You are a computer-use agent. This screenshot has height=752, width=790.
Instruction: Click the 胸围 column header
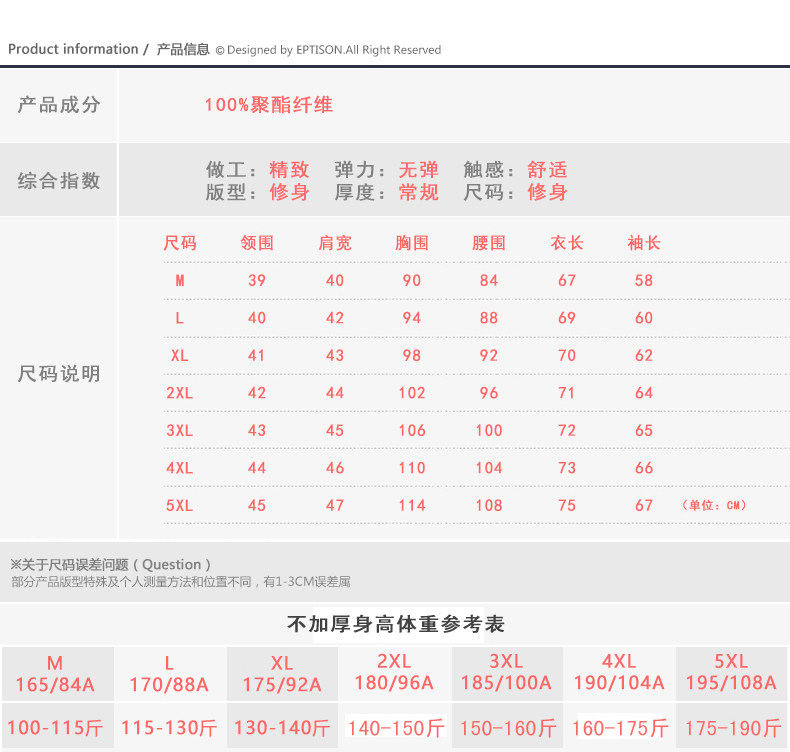(x=412, y=243)
